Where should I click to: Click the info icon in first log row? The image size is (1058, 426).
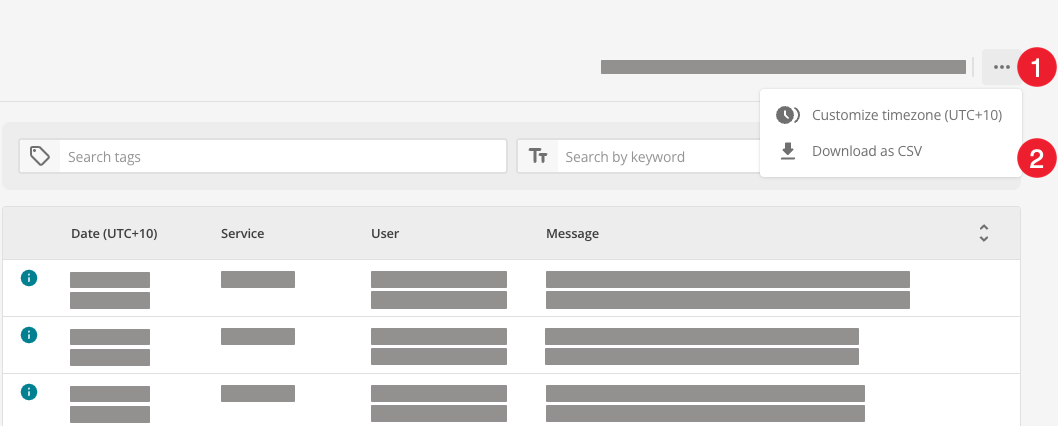tap(29, 277)
